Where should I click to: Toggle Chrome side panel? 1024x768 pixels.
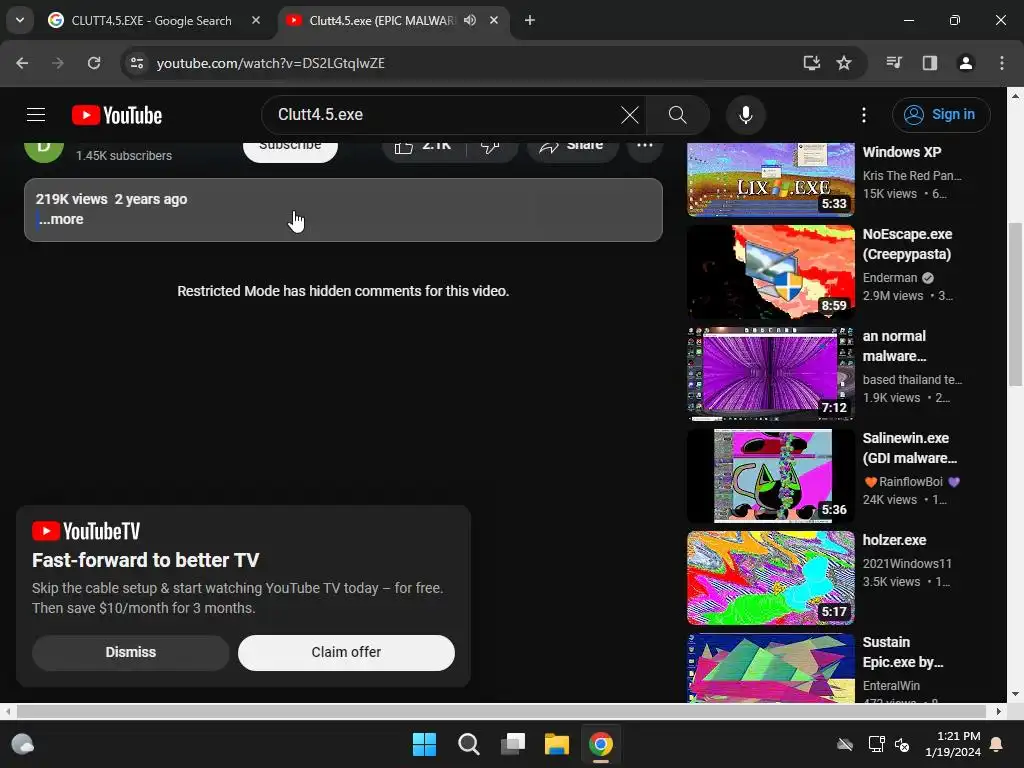(930, 63)
